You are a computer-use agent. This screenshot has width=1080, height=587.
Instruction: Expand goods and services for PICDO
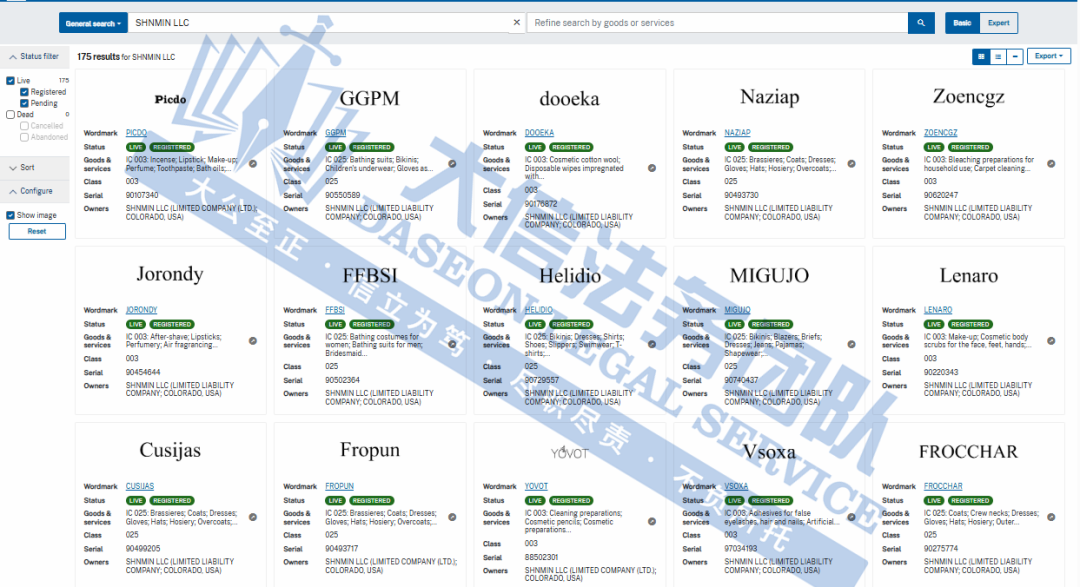[x=252, y=164]
